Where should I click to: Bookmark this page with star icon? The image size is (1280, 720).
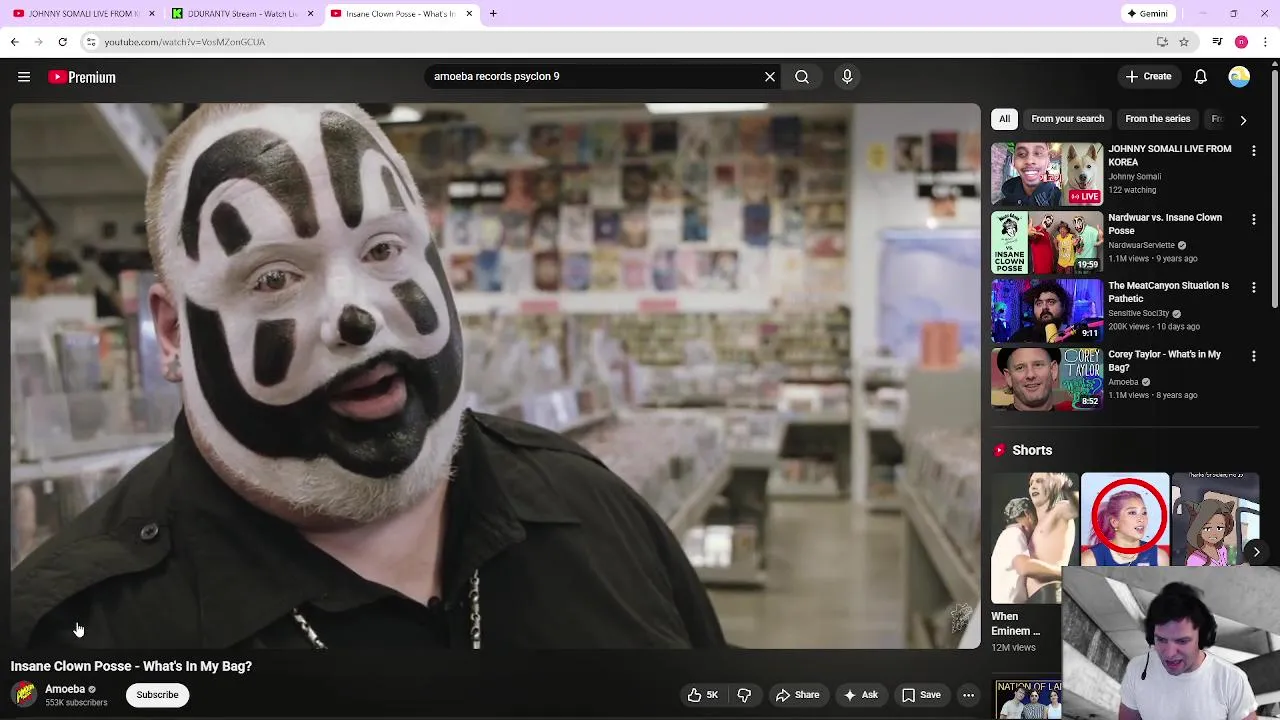1184,42
